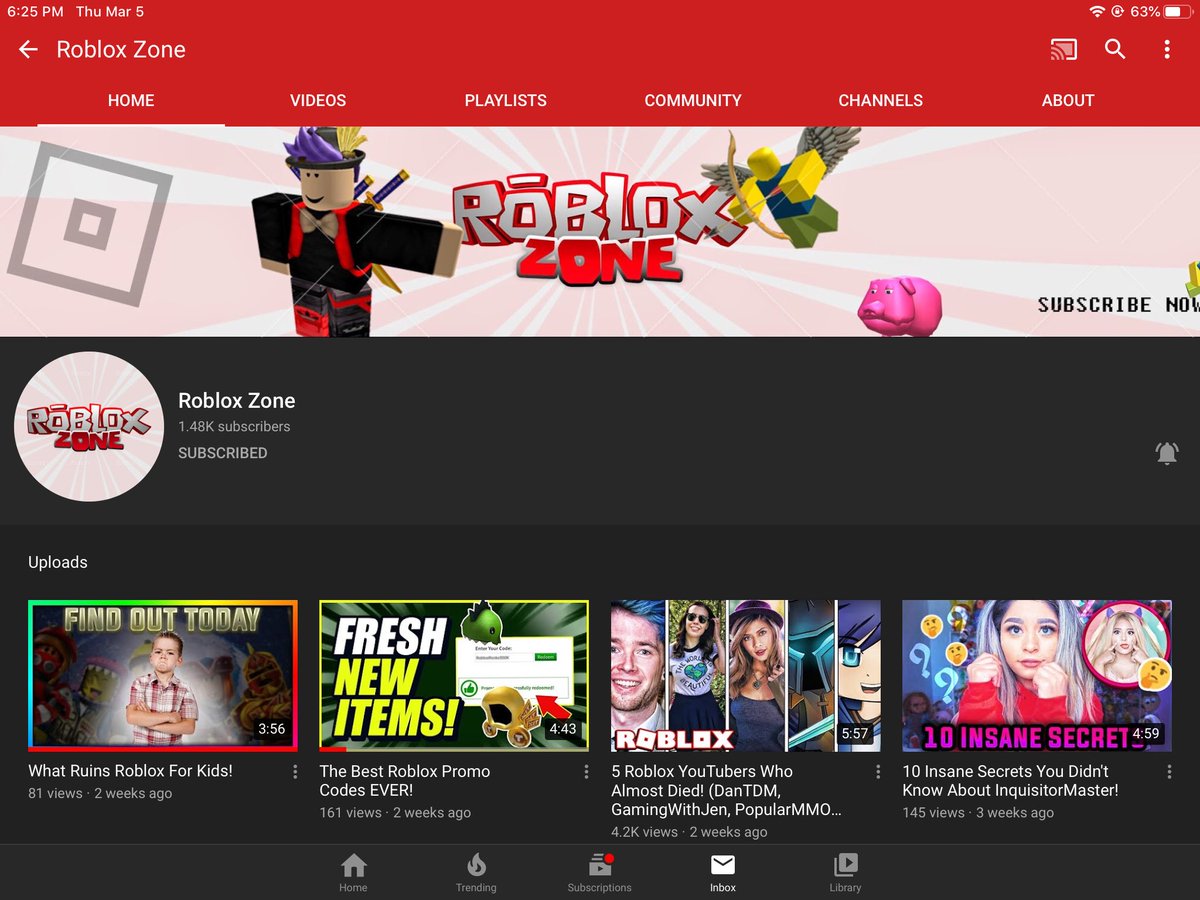Switch to the VIDEOS tab
The height and width of the screenshot is (900, 1200).
click(318, 101)
